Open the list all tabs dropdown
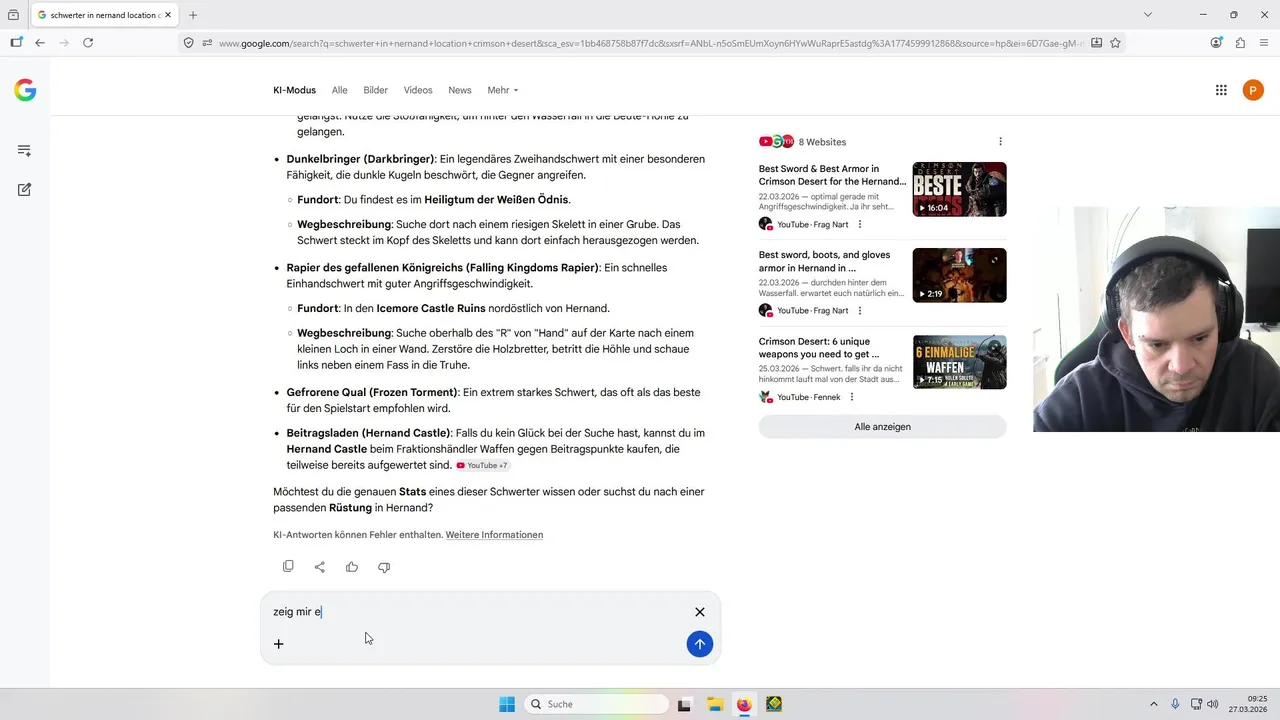The image size is (1280, 720). tap(1147, 15)
